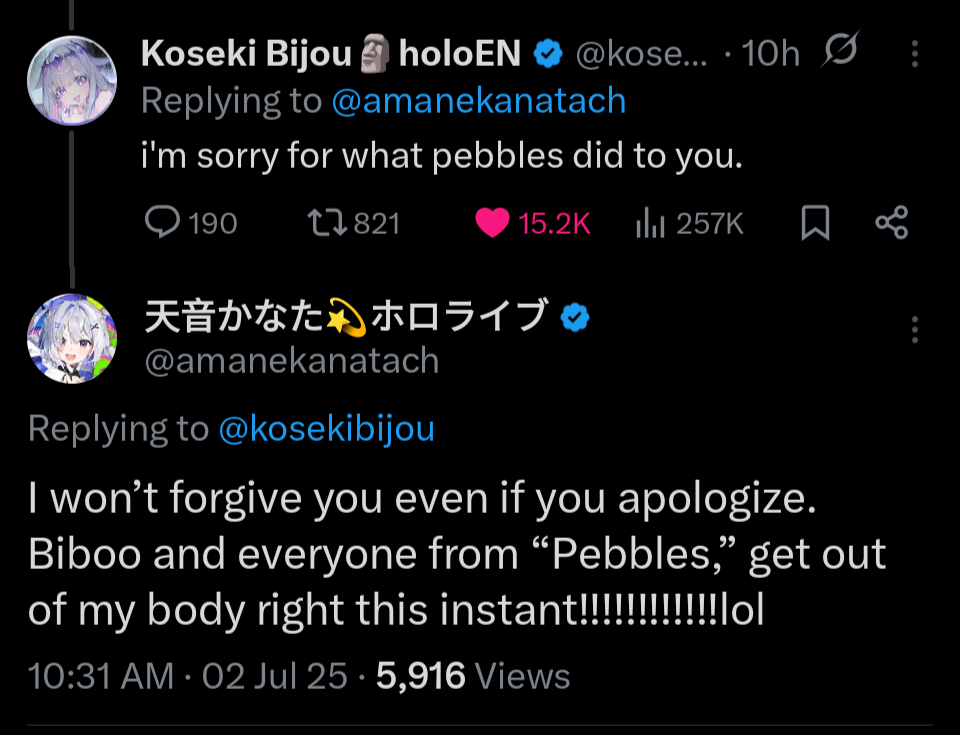The image size is (960, 735).
Task: Click the Grok slashed-circle icon
Action: tap(841, 52)
